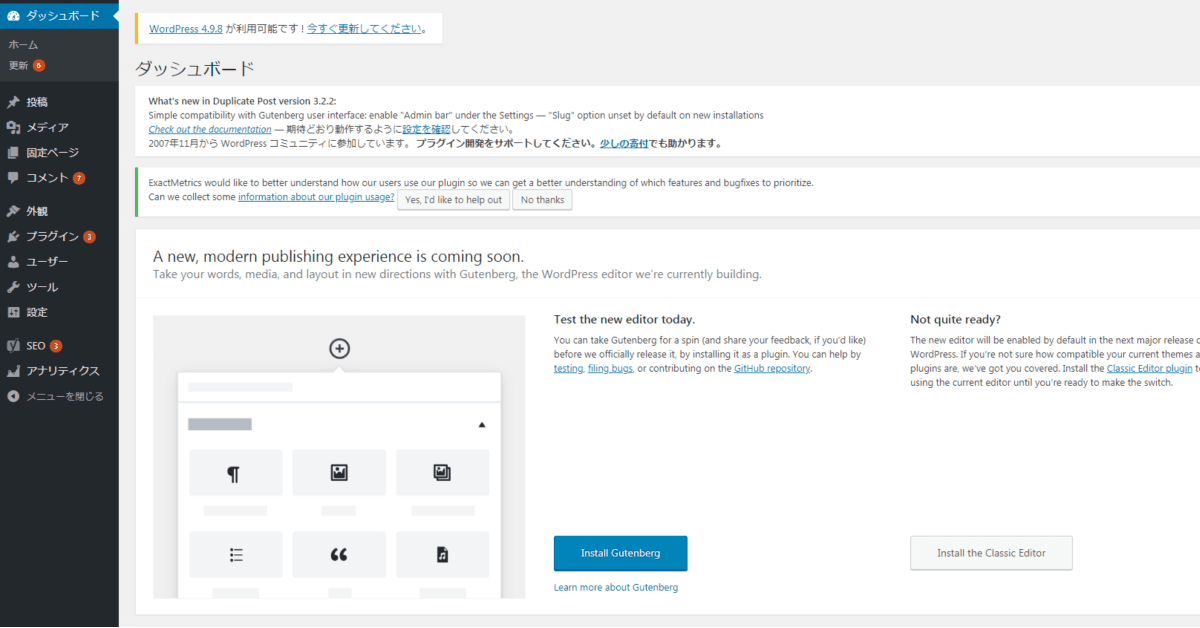Click the media icon beside メディア
1200x628 pixels.
tap(14, 127)
